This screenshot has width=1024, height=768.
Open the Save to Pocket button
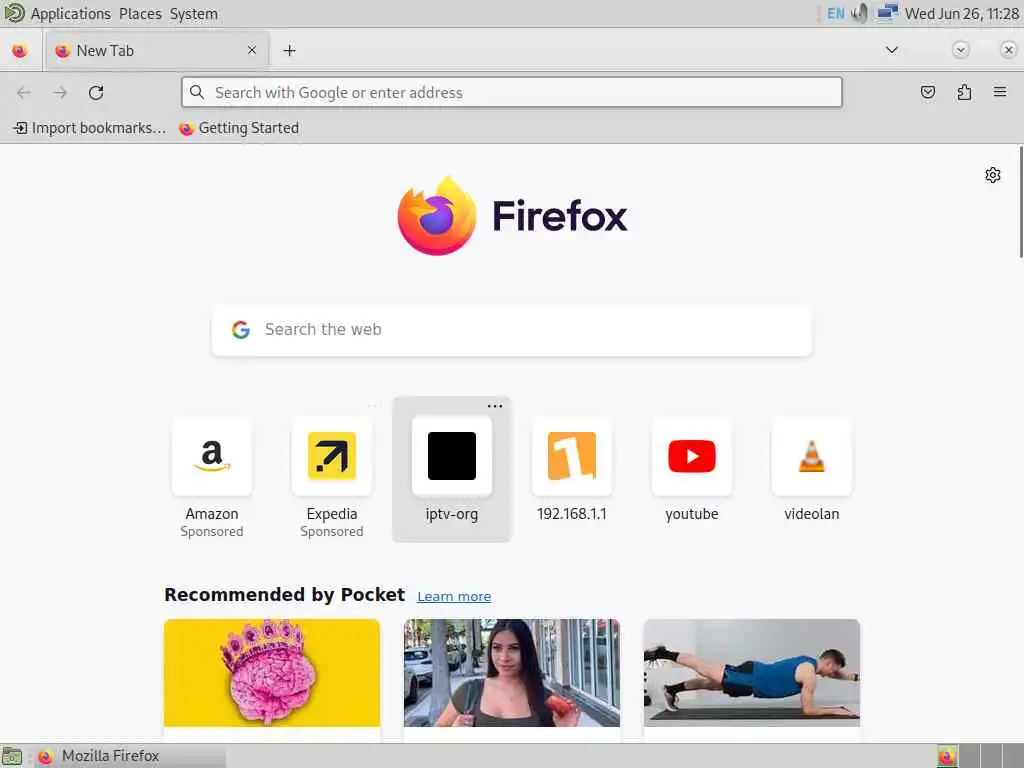click(927, 92)
